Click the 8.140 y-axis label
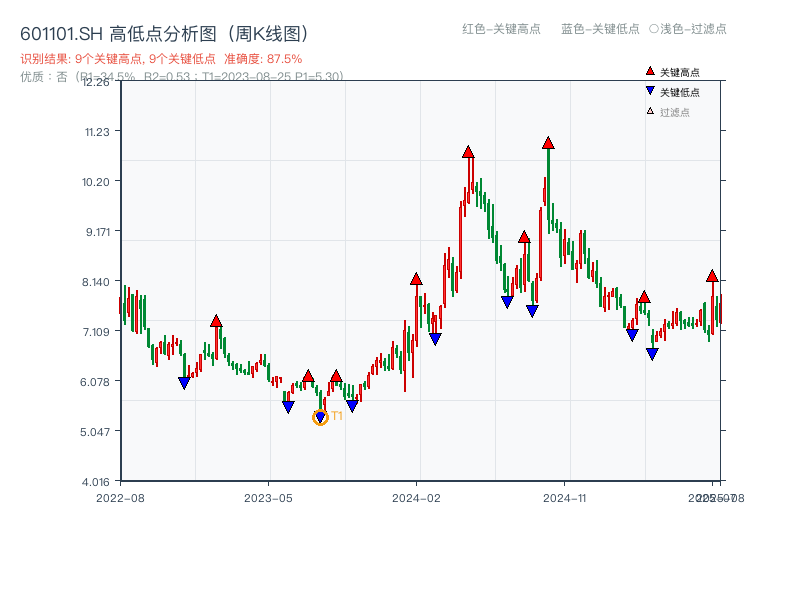The image size is (800, 600). 96,282
